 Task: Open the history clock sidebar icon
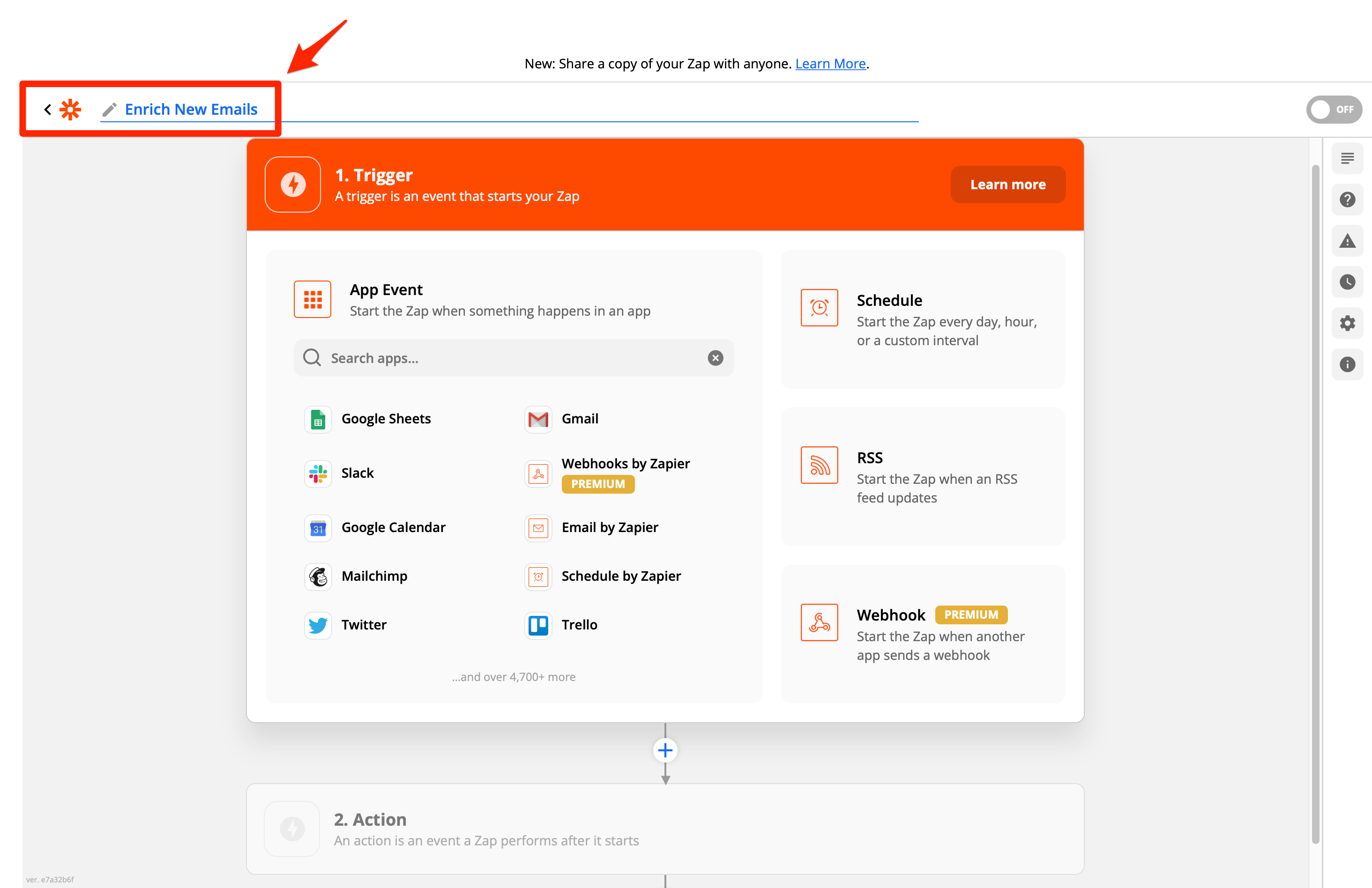tap(1347, 282)
